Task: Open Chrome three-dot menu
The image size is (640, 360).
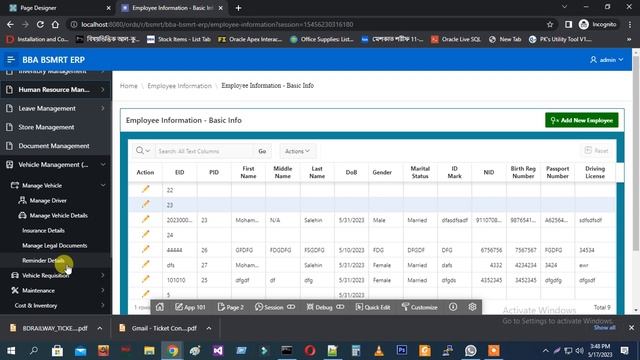Action: (x=630, y=24)
